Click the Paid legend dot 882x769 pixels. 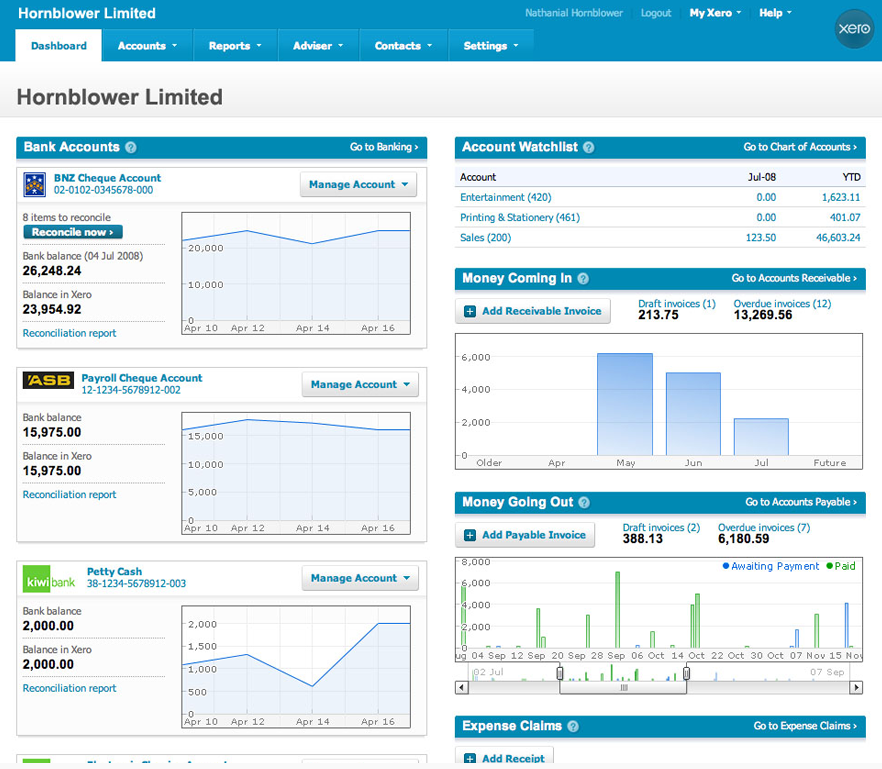click(829, 566)
